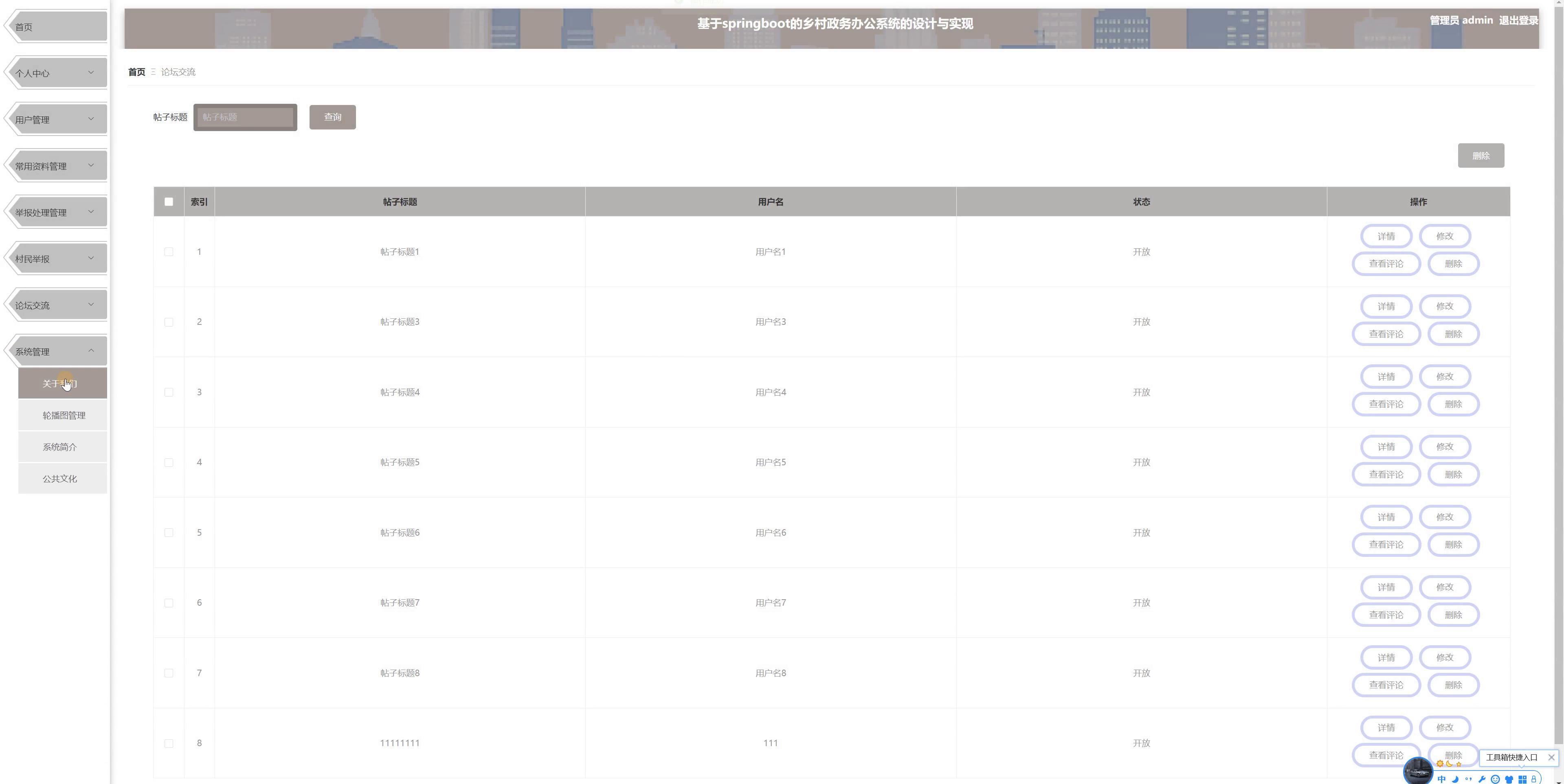Expand the 举报处理管理 menu chevron

[x=91, y=212]
